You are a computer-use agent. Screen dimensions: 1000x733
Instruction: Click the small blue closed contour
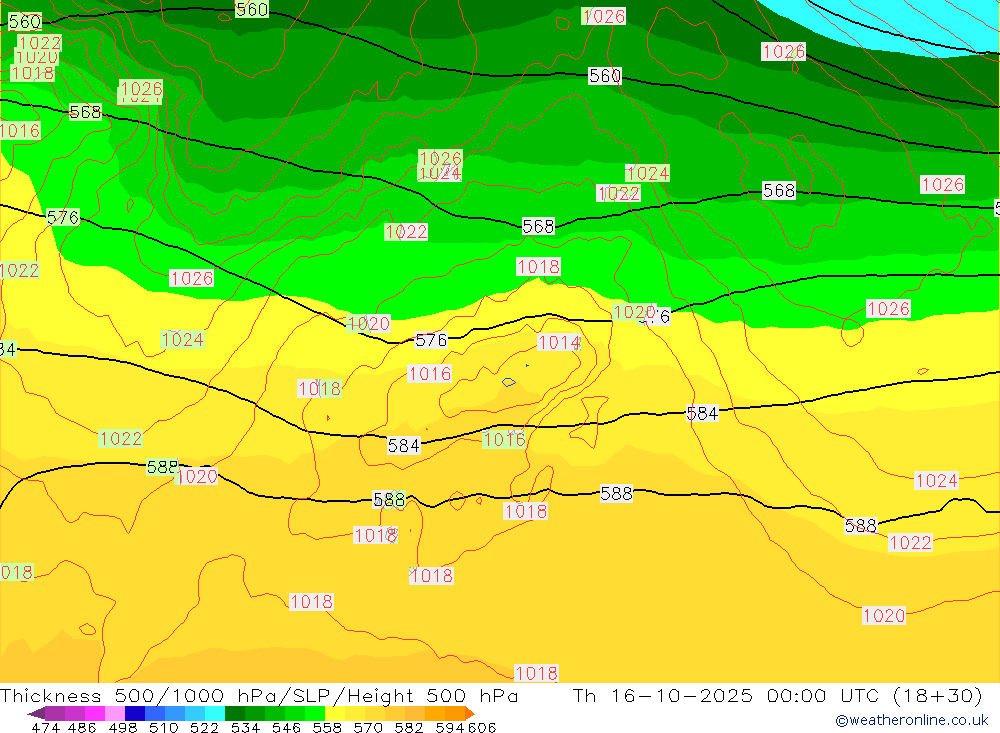[508, 382]
